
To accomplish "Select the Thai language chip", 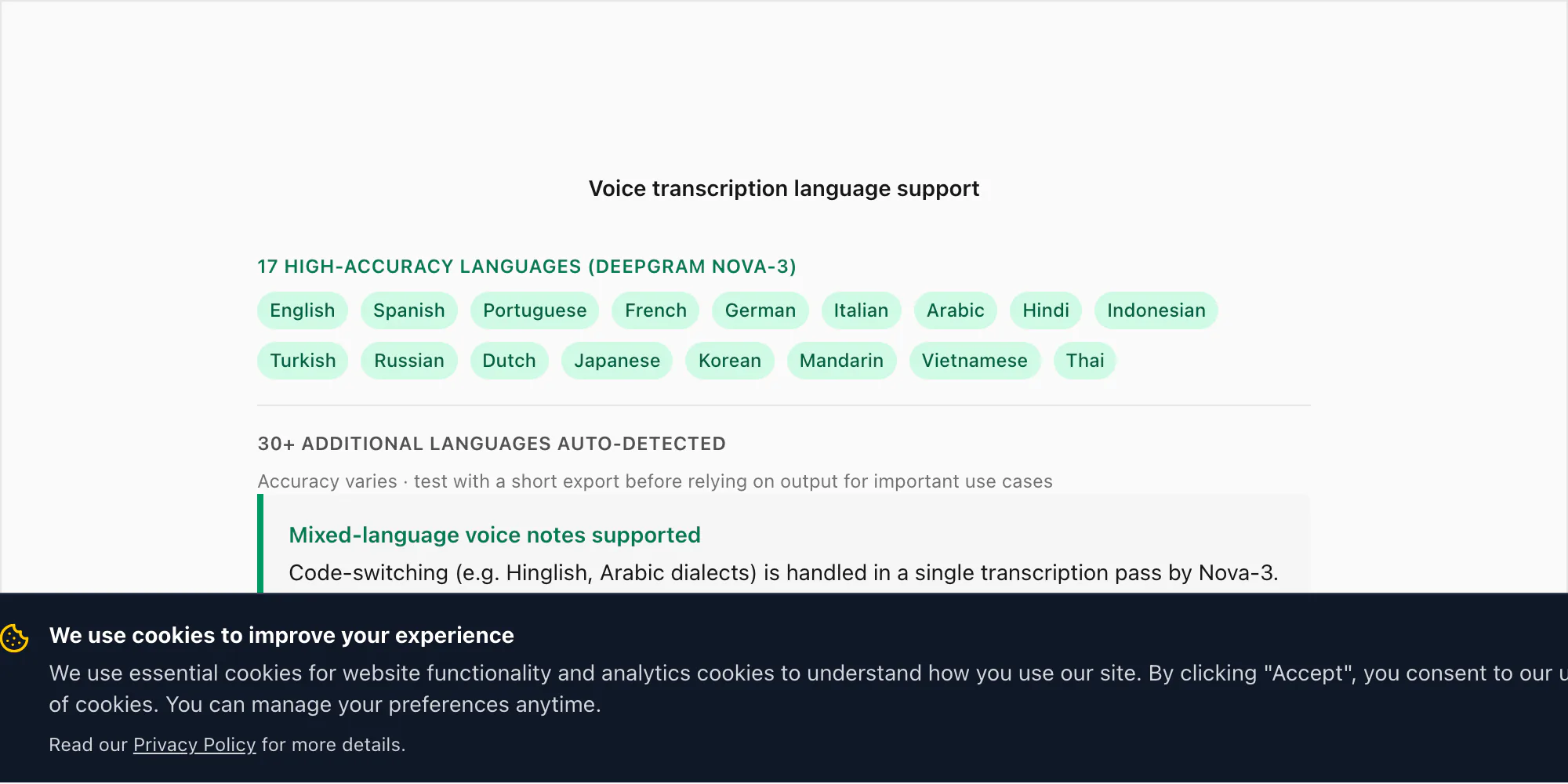I will 1085,361.
